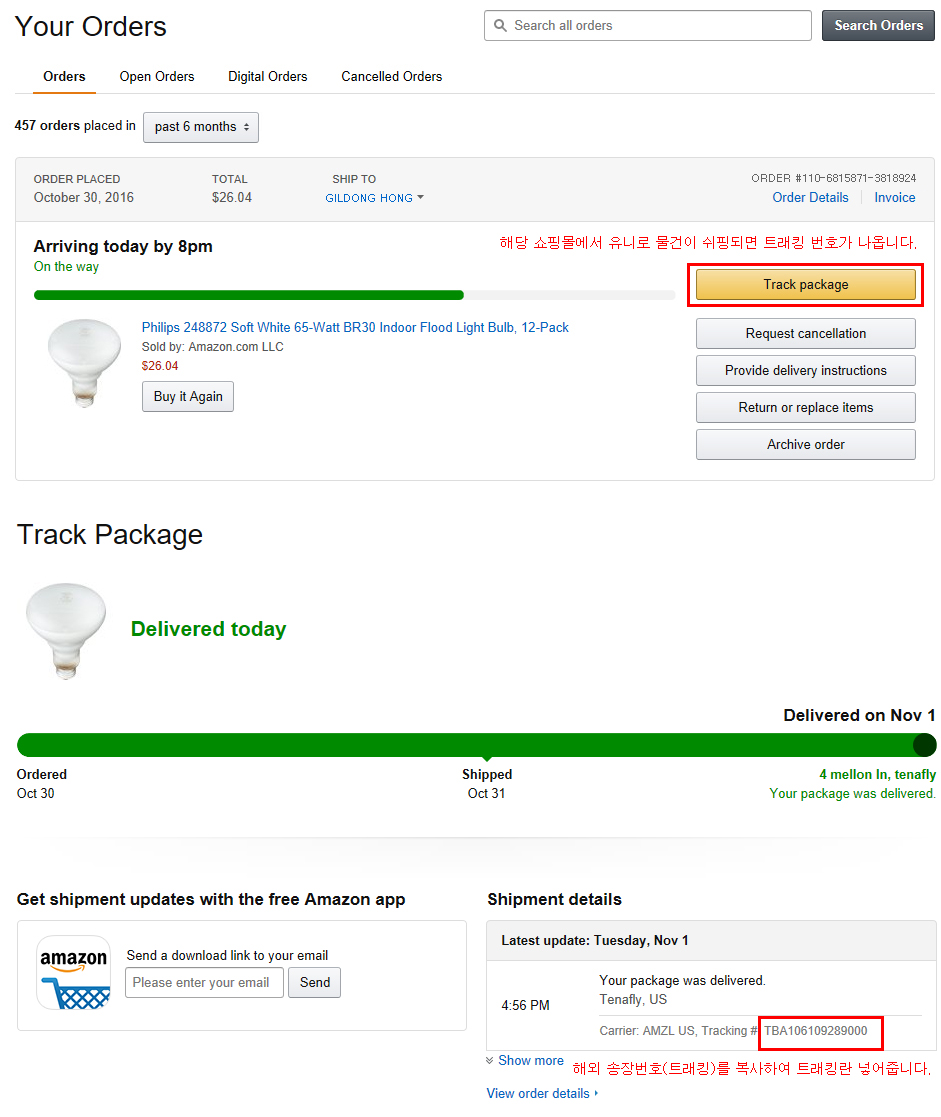941x1117 pixels.
Task: Expand Show more shipment updates
Action: [x=525, y=1060]
